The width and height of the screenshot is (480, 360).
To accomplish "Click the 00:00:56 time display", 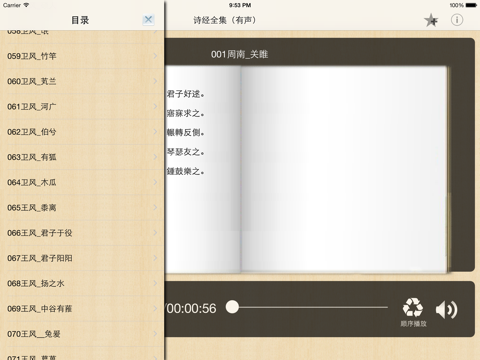I will click(191, 308).
